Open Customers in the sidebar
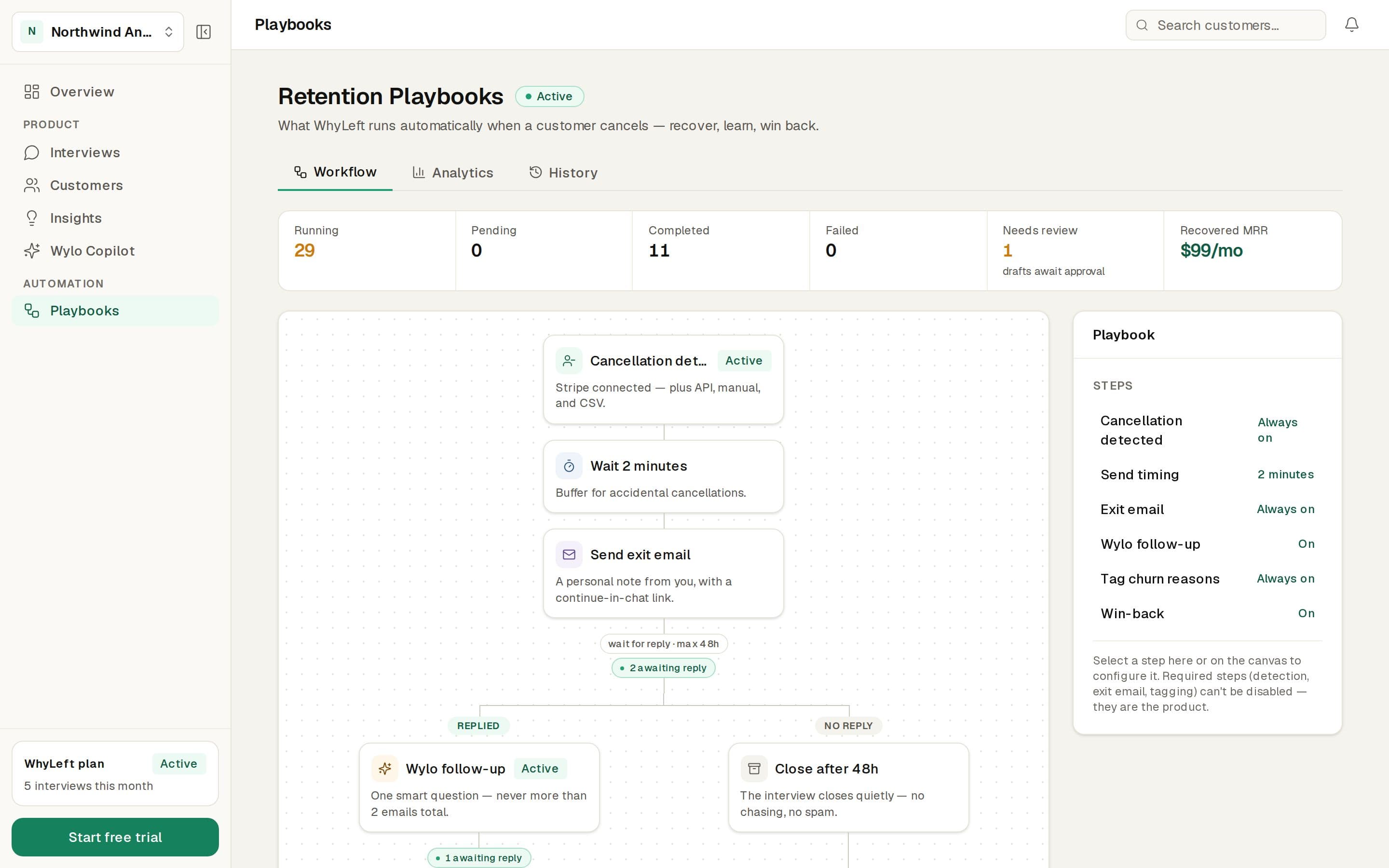1389x868 pixels. 115,186
